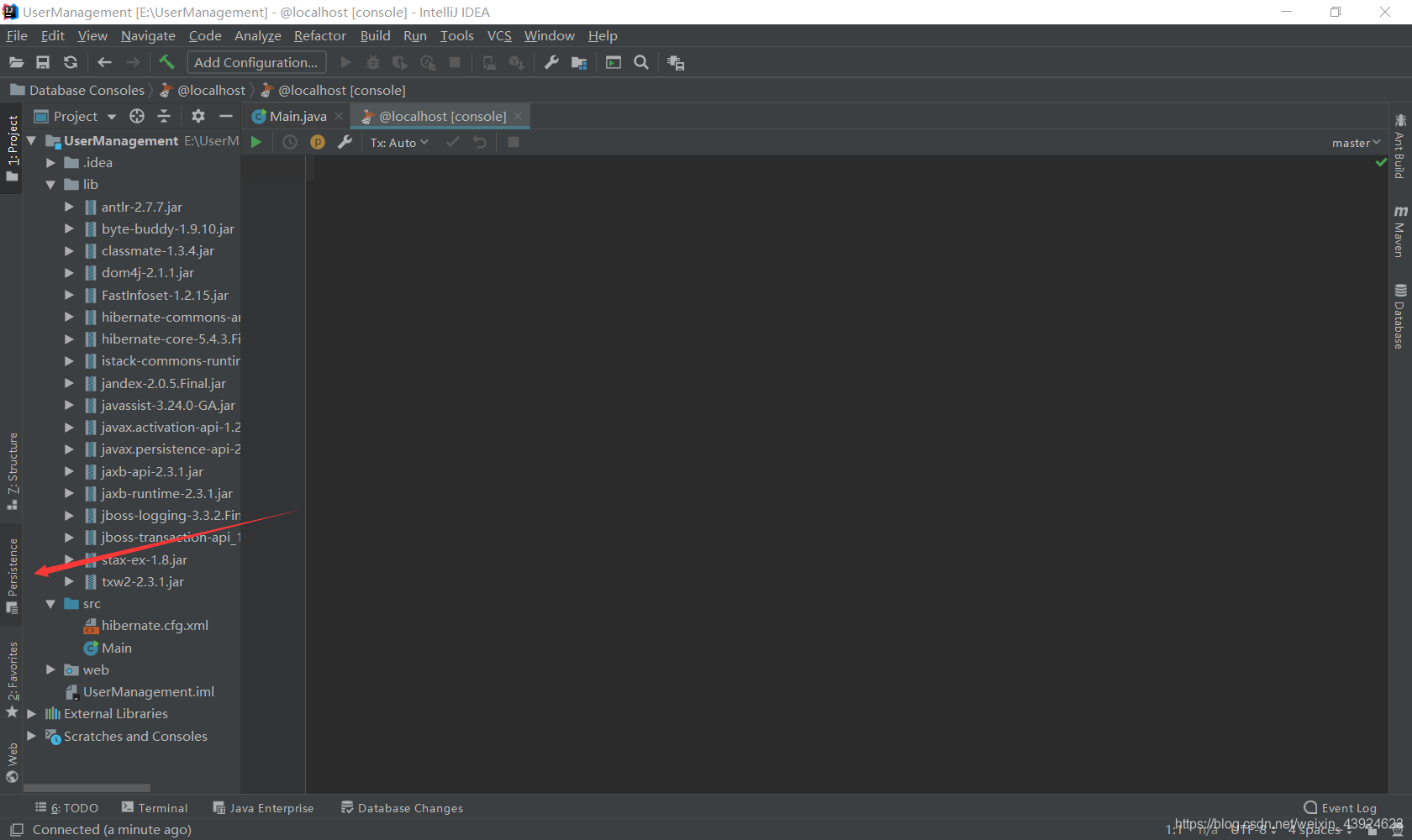Collapse the lib folder
This screenshot has width=1412, height=840.
pos(50,184)
